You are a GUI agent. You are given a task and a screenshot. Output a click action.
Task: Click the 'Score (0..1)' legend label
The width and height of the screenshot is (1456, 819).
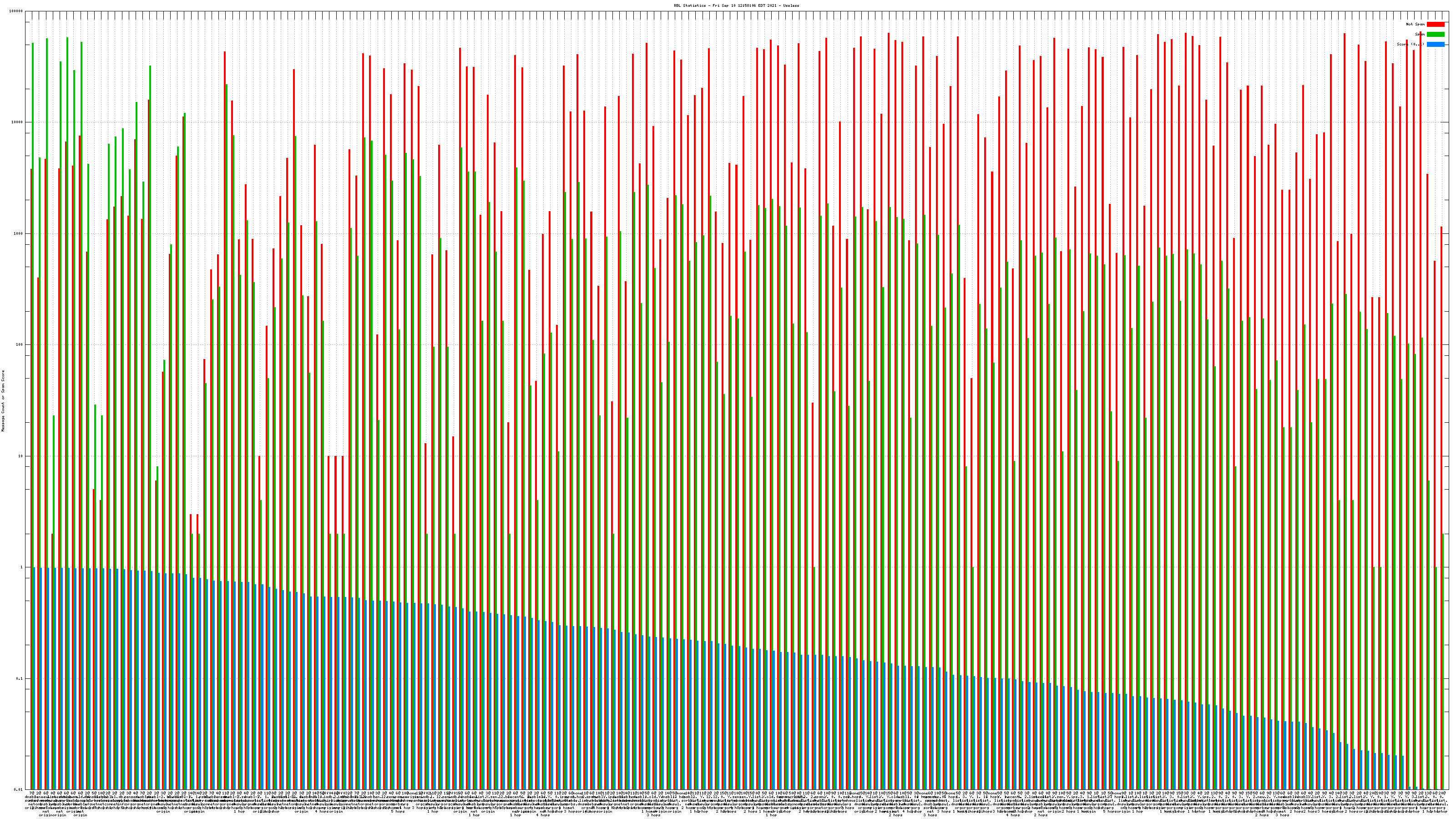1410,44
